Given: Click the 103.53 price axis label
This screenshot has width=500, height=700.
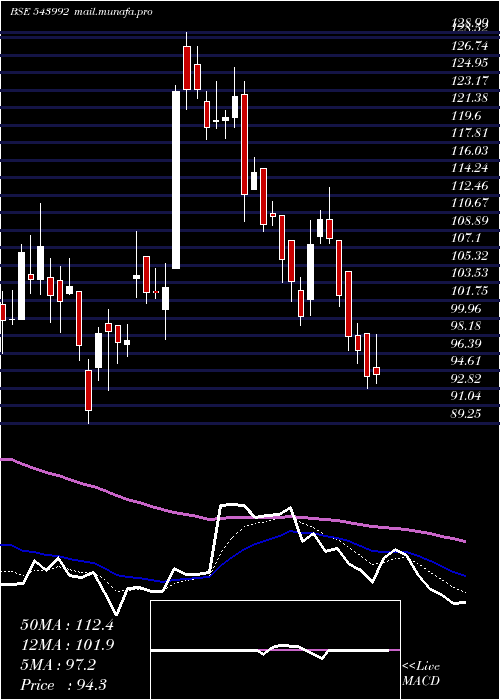Looking at the screenshot, I should tap(470, 272).
